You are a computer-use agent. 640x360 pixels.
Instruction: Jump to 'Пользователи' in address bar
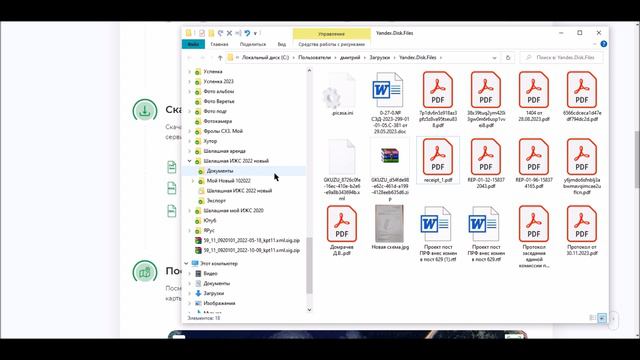pos(314,58)
